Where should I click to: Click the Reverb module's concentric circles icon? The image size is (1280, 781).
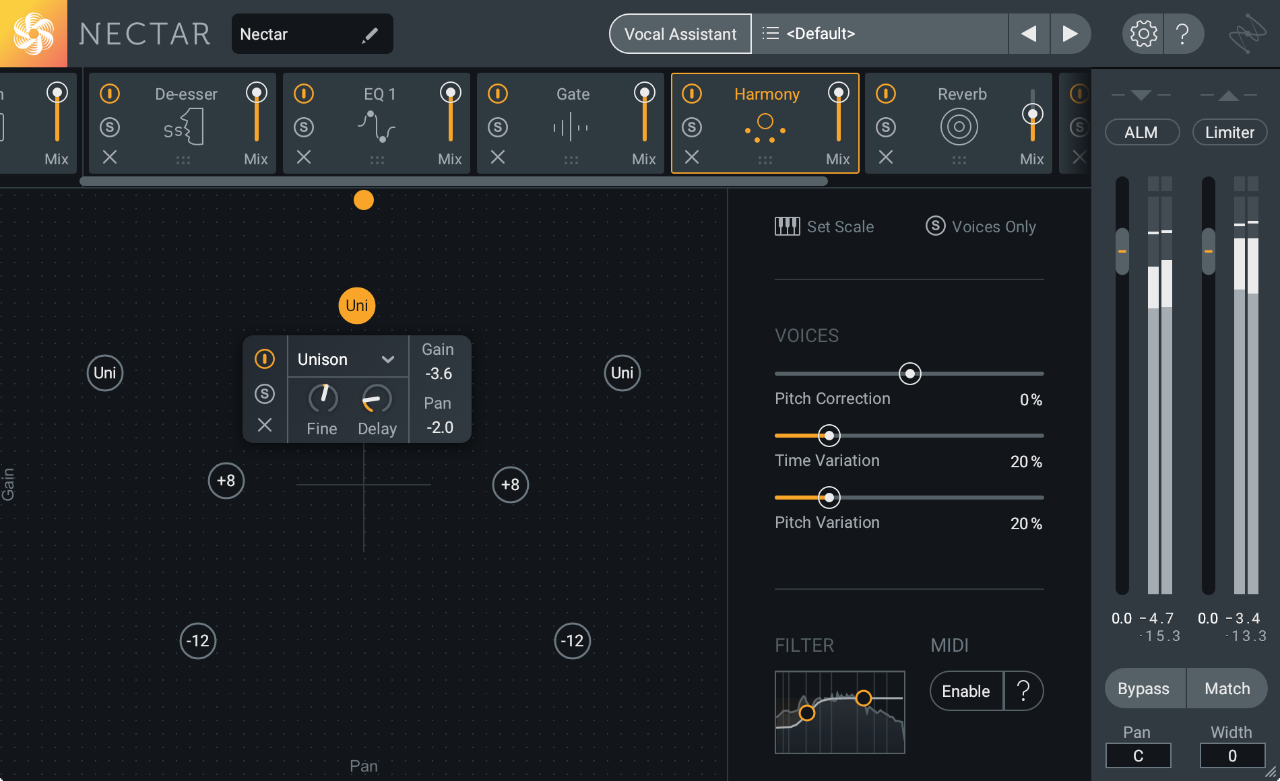click(959, 127)
